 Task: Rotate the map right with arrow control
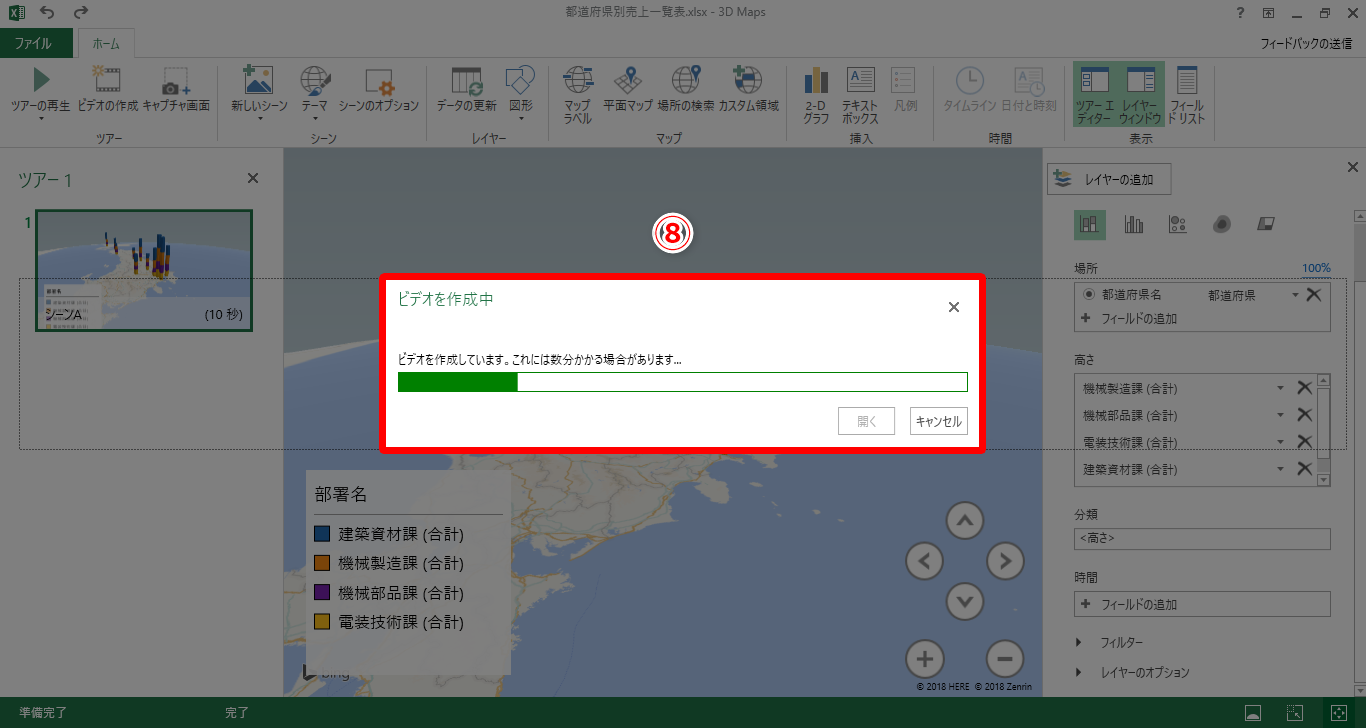pos(1005,560)
